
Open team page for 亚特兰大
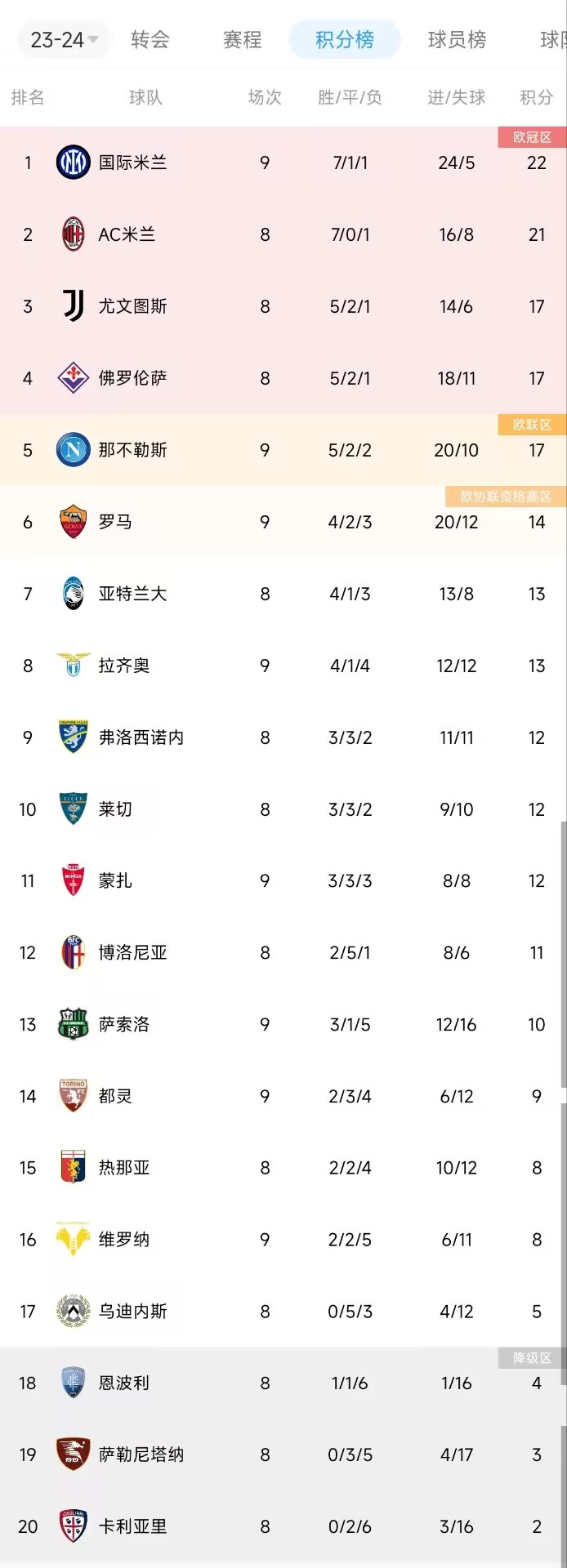coord(132,594)
